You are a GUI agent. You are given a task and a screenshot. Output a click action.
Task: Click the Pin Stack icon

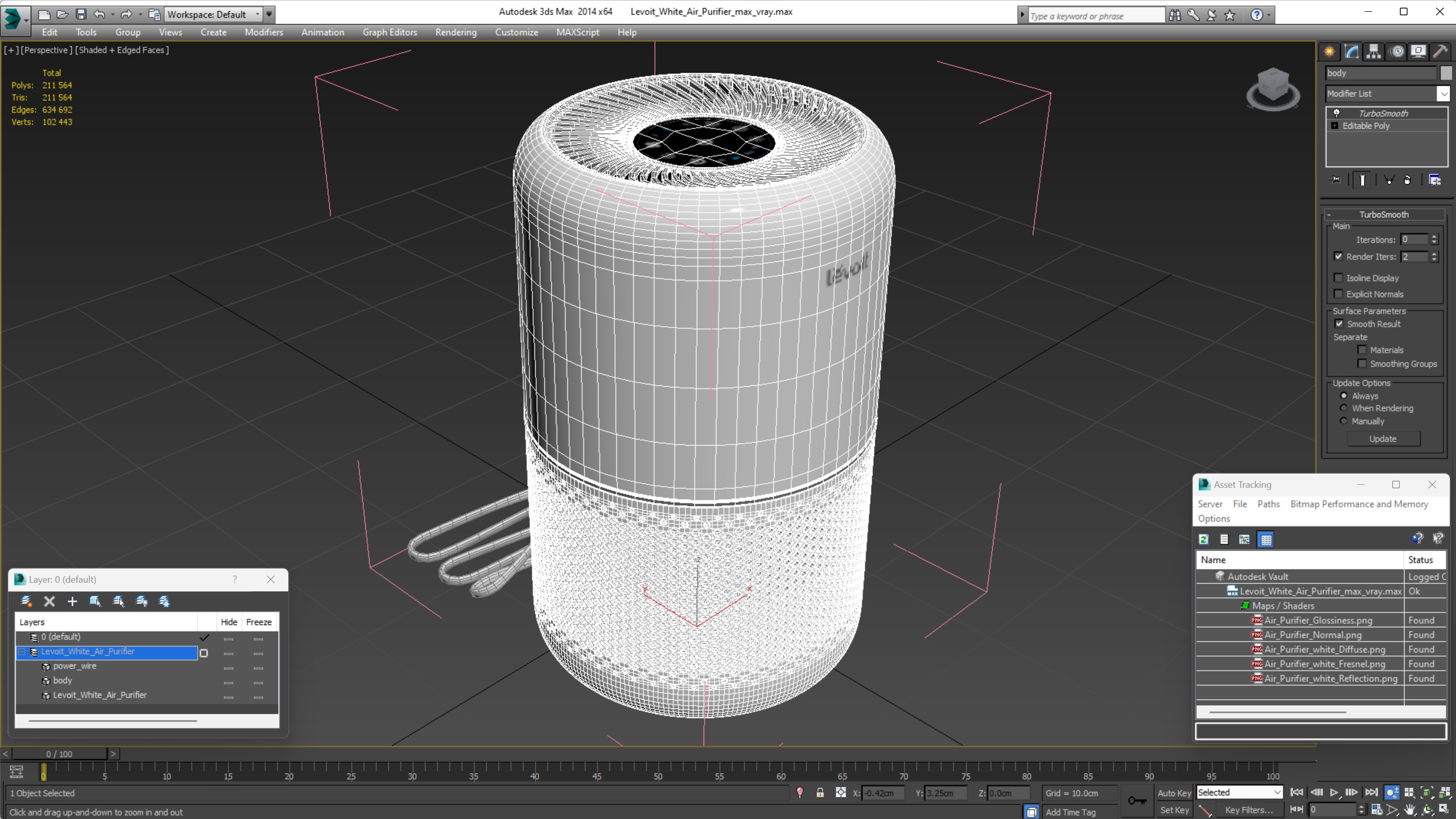(x=1335, y=180)
